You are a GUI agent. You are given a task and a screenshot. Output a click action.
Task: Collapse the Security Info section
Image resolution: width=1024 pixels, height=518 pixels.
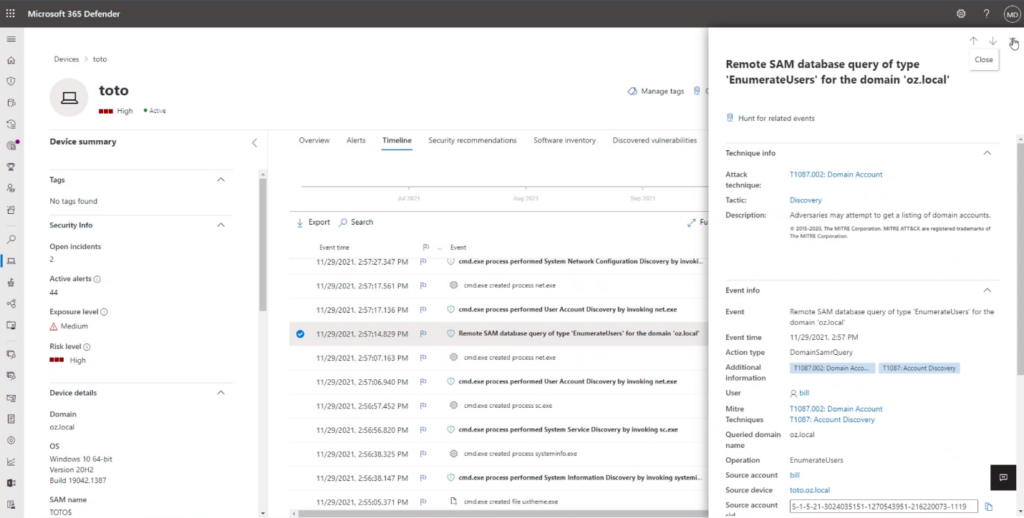click(x=221, y=225)
